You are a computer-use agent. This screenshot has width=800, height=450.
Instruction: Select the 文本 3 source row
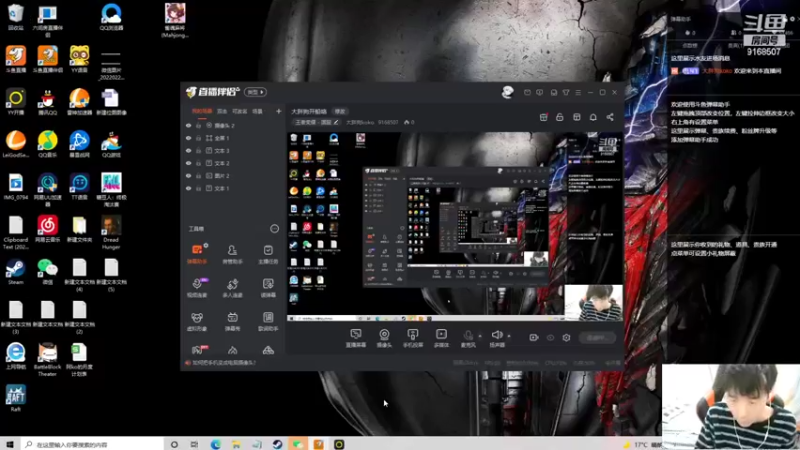point(234,151)
